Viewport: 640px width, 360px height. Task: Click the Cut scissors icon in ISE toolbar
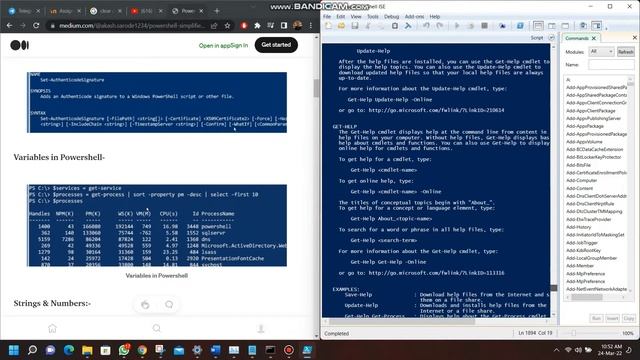tap(368, 26)
